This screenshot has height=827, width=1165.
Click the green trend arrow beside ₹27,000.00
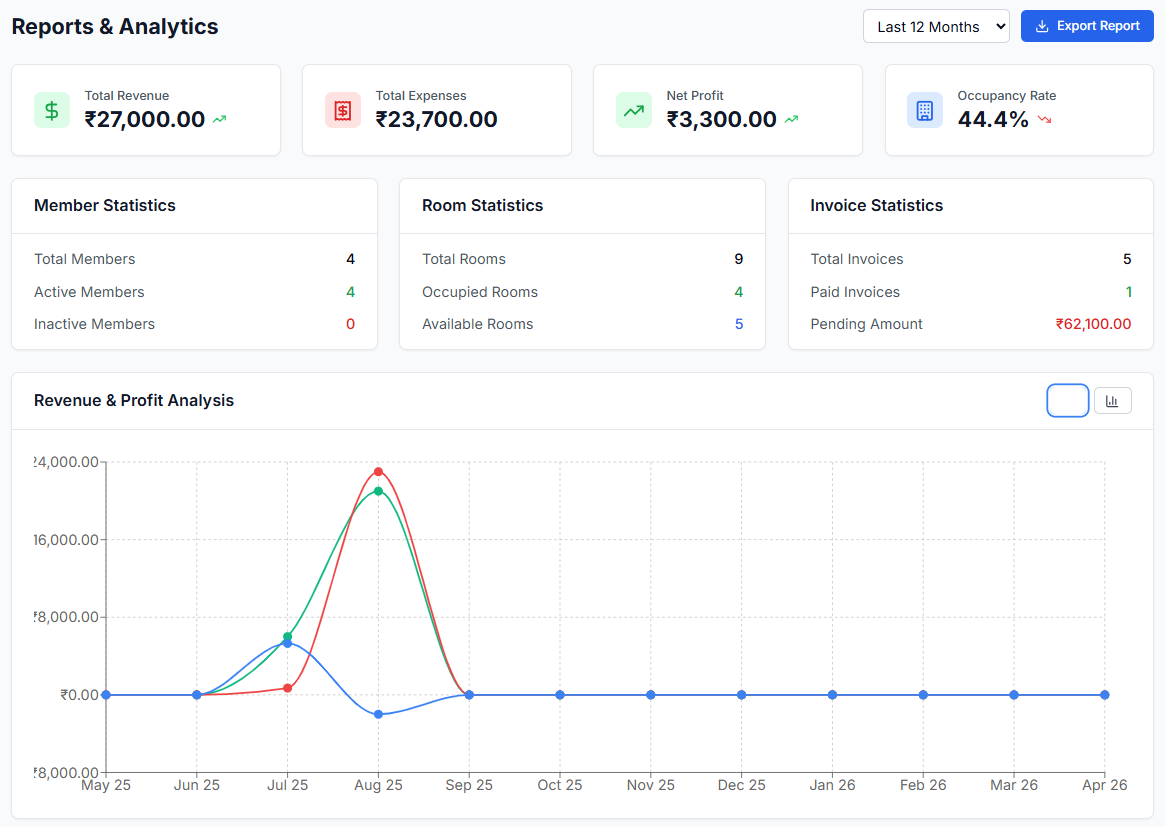point(219,119)
